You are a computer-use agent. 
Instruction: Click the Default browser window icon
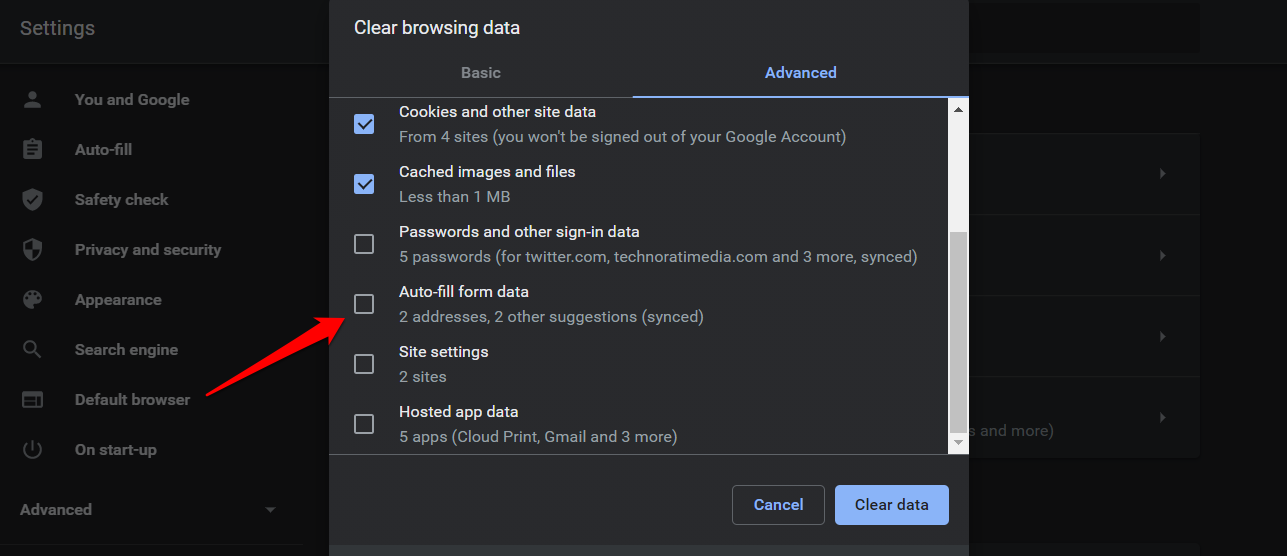(x=33, y=399)
